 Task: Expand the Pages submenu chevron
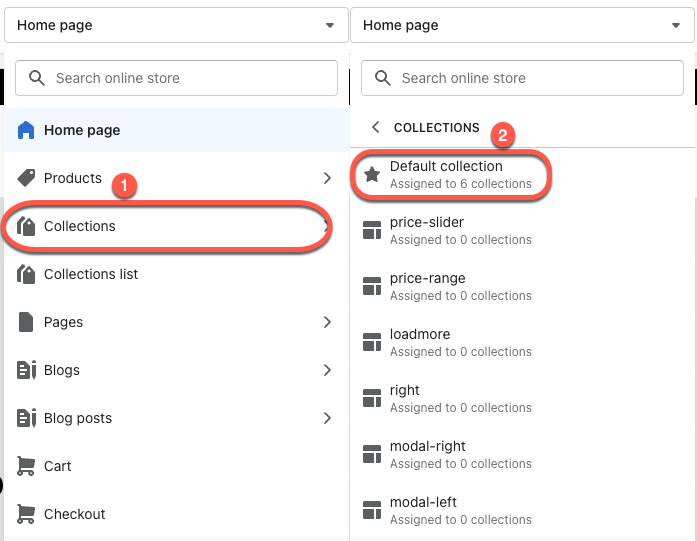(327, 322)
